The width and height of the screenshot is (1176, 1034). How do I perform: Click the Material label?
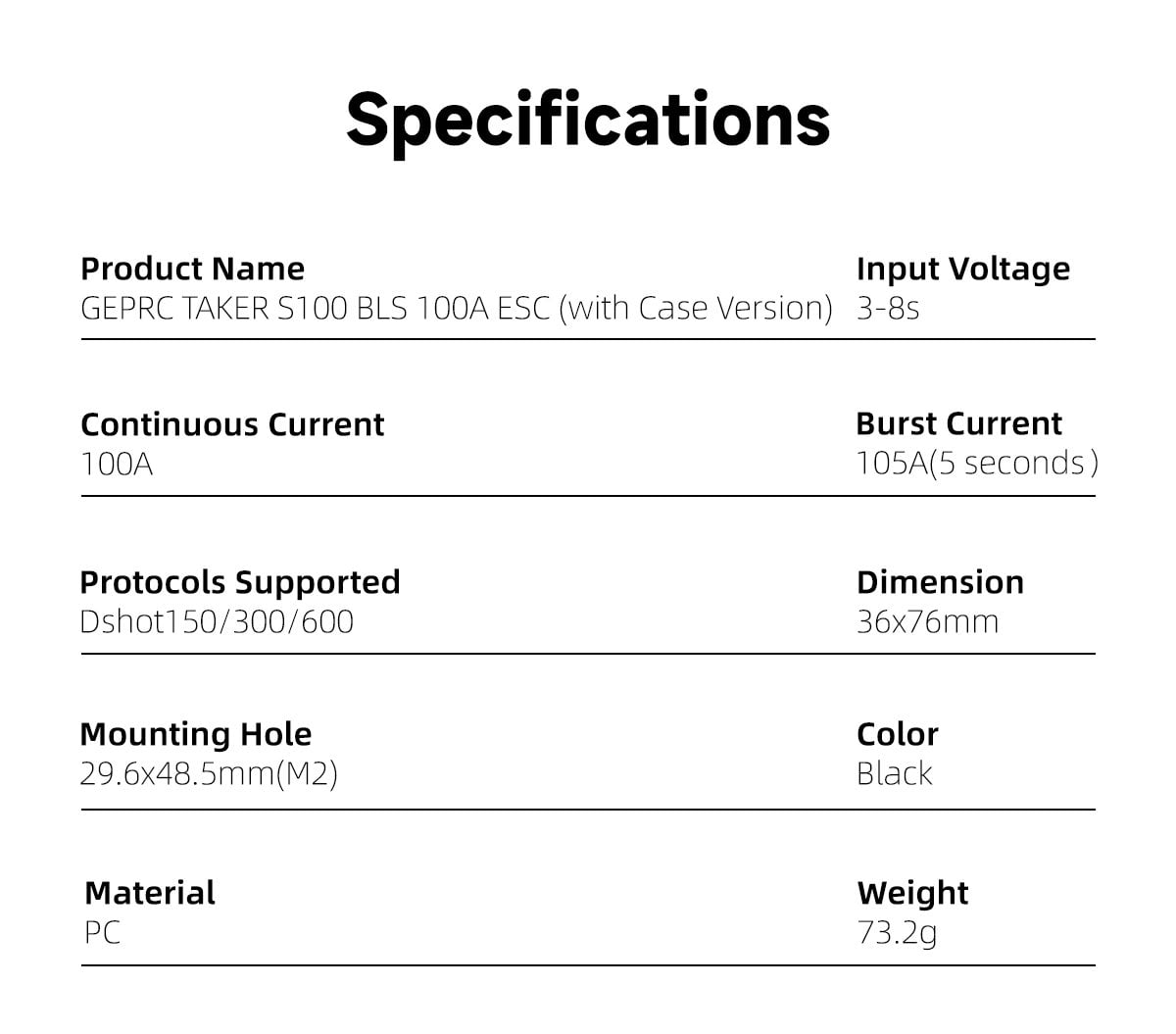coord(150,893)
